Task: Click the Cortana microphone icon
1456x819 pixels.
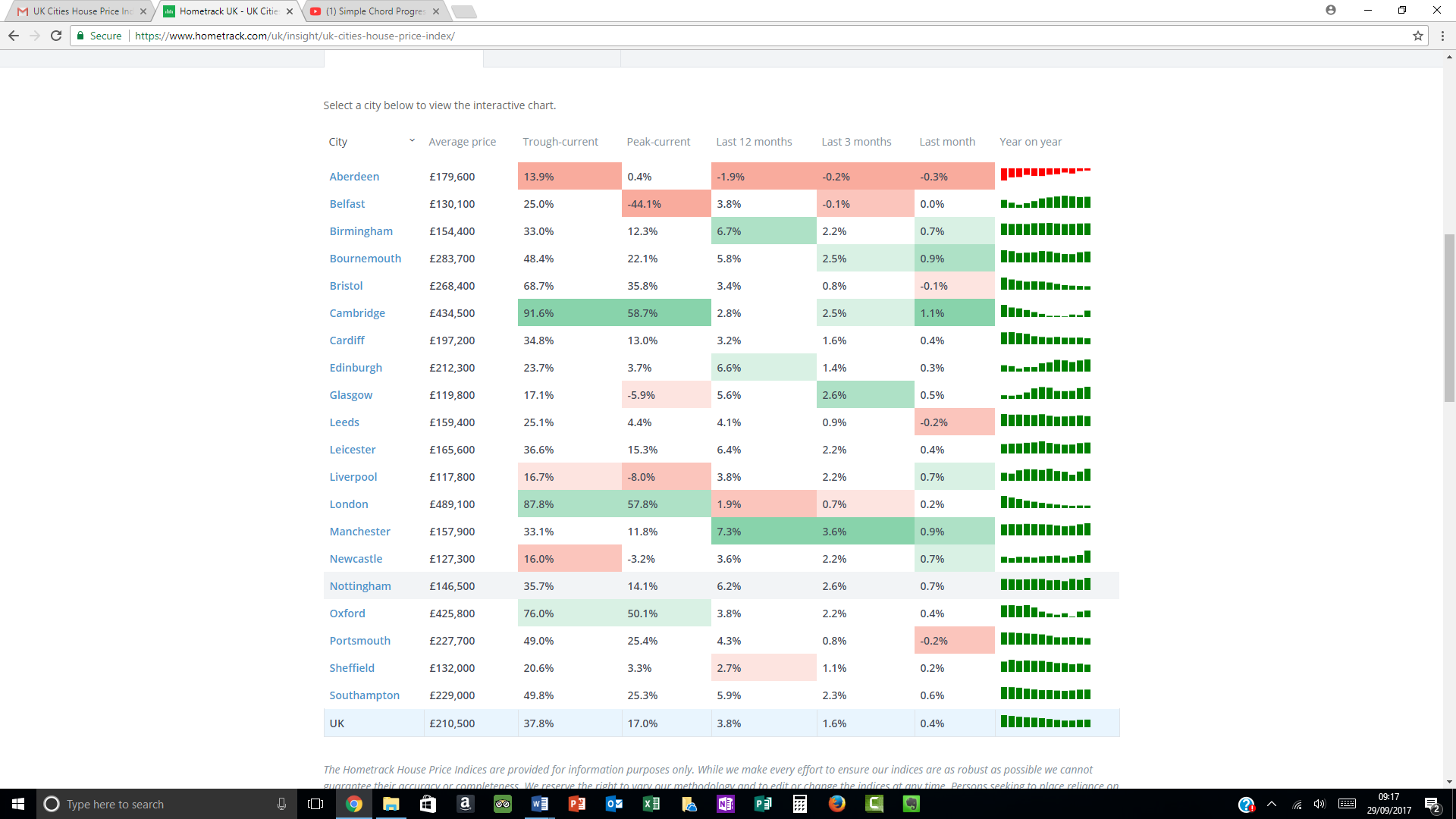Action: click(x=281, y=804)
